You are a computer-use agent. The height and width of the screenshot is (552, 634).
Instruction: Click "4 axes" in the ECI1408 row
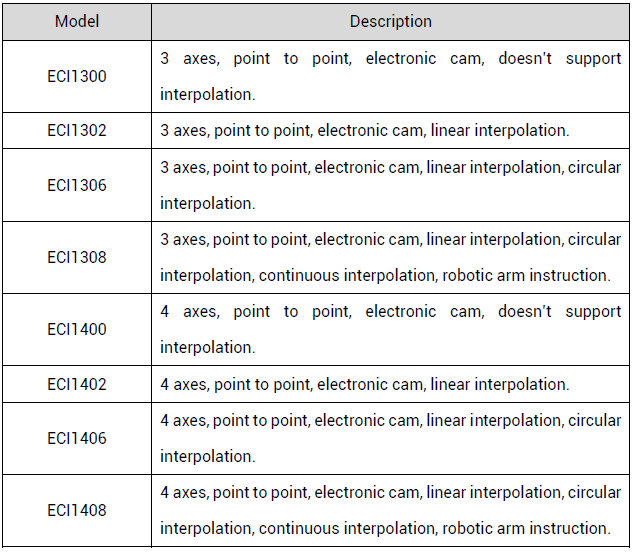[184, 493]
